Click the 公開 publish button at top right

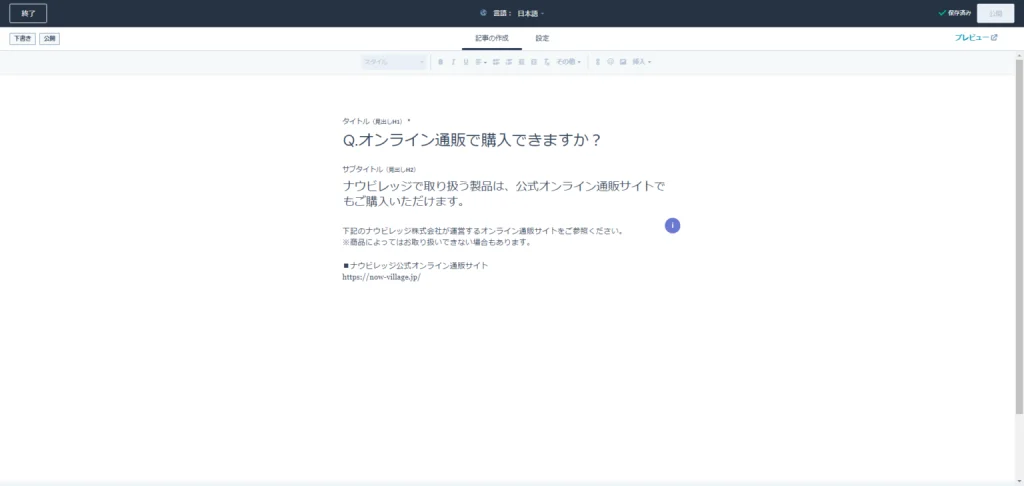pos(995,13)
